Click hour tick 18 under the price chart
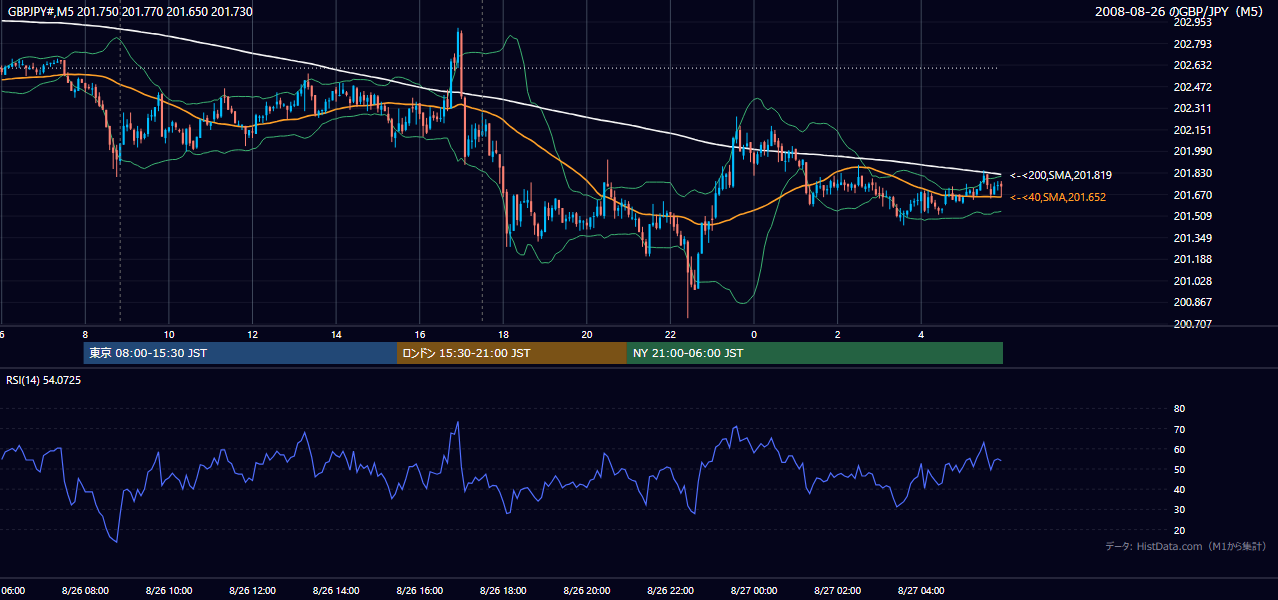The height and width of the screenshot is (600, 1278). (x=503, y=334)
